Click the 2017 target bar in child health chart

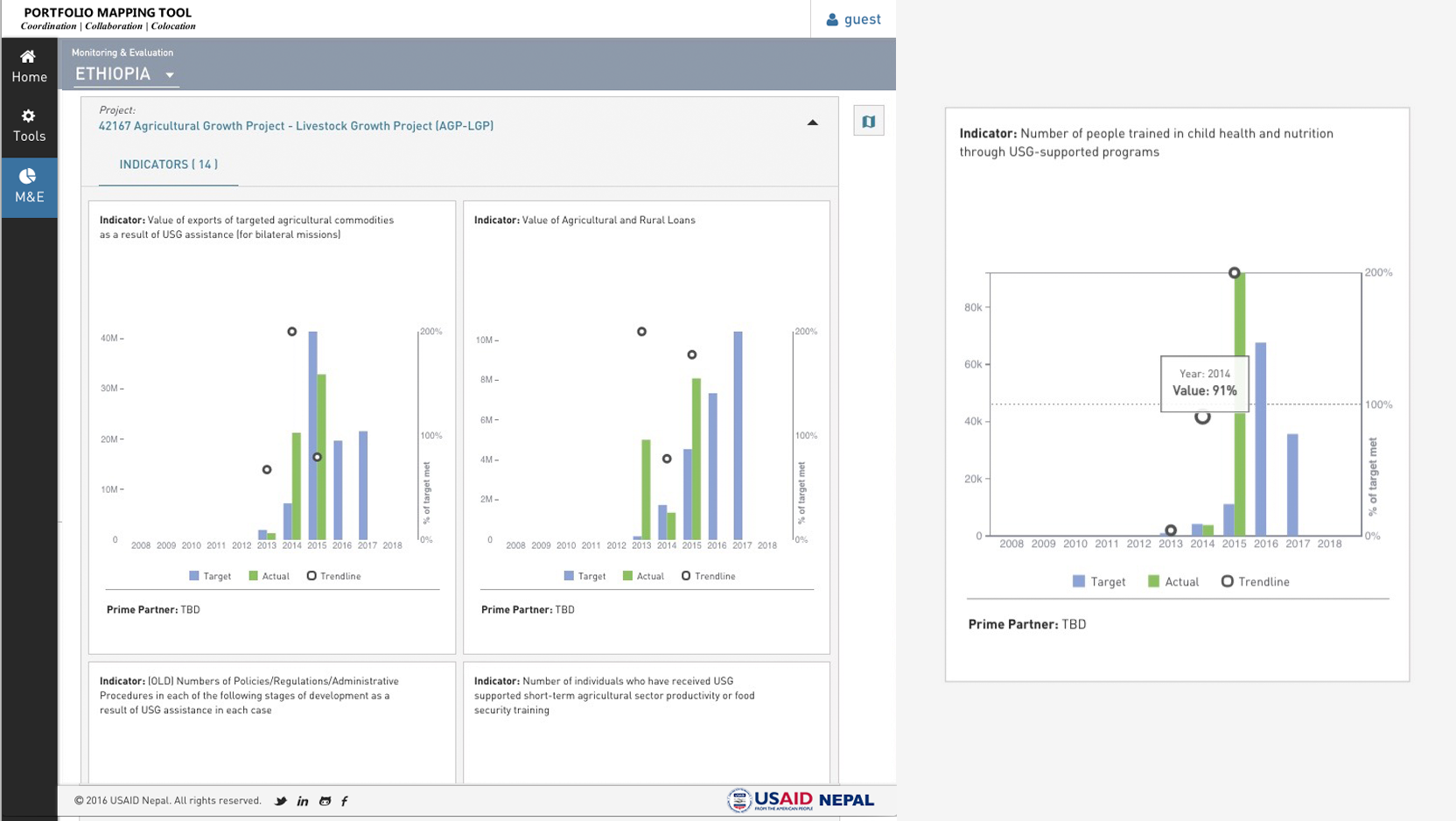click(x=1292, y=485)
